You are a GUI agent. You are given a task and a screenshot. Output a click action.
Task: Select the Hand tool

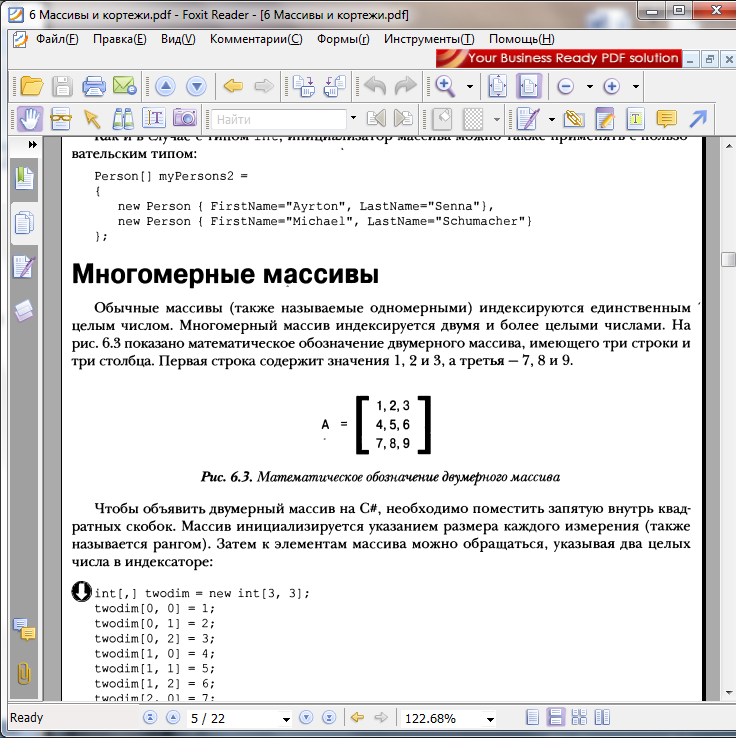(x=30, y=119)
